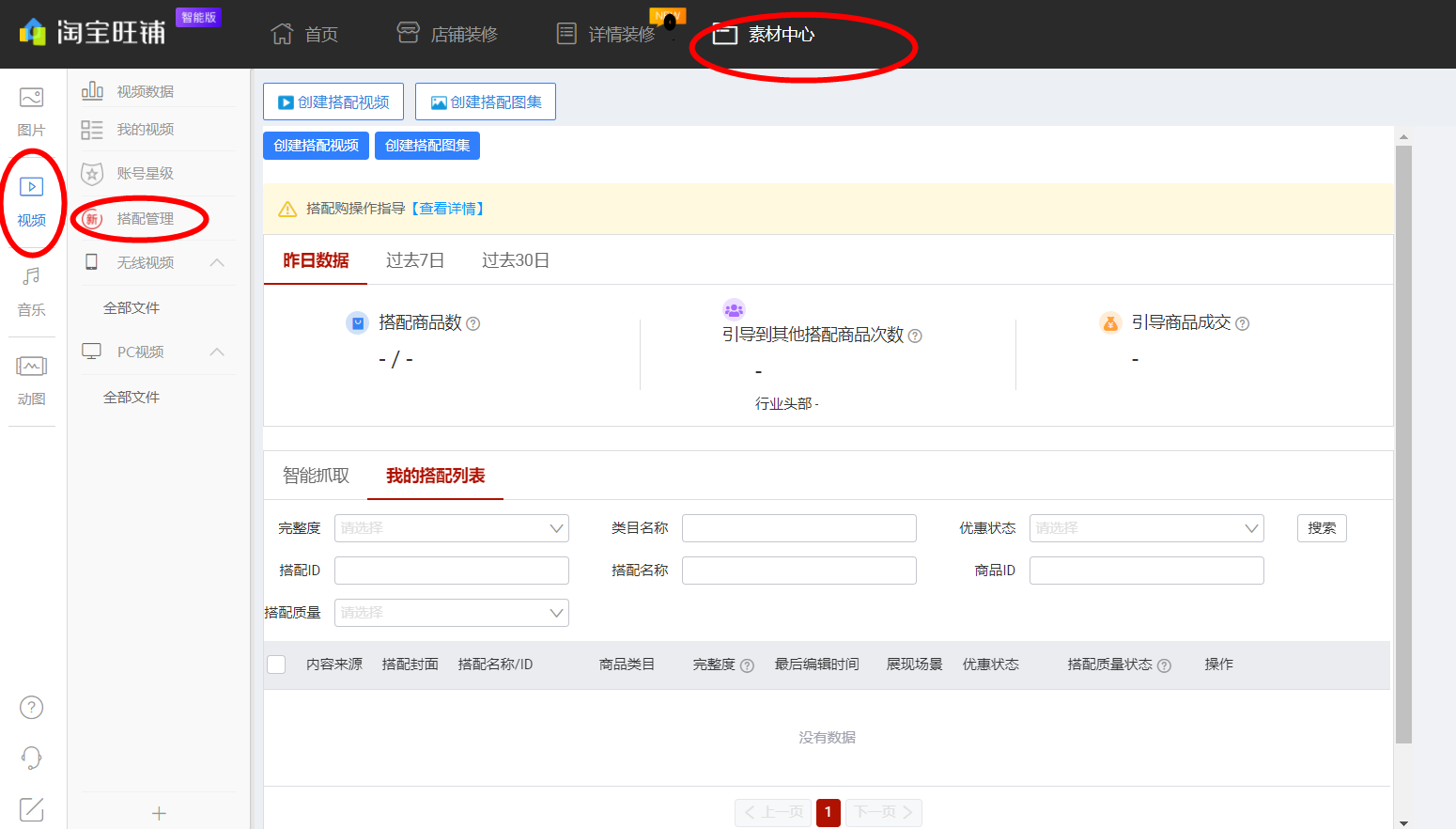Open the 优惠状态 dropdown

1146,527
